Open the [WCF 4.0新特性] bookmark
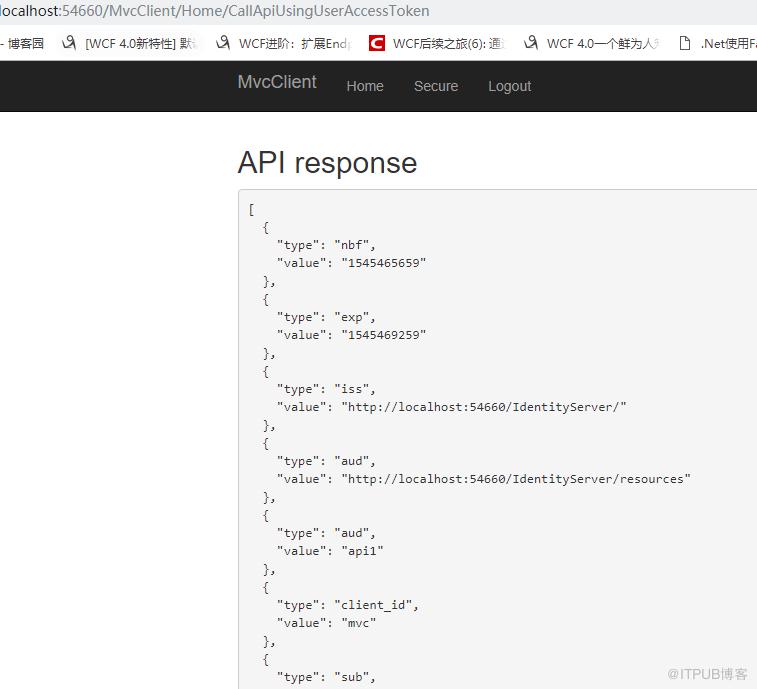This screenshot has height=689, width=757. [x=141, y=43]
